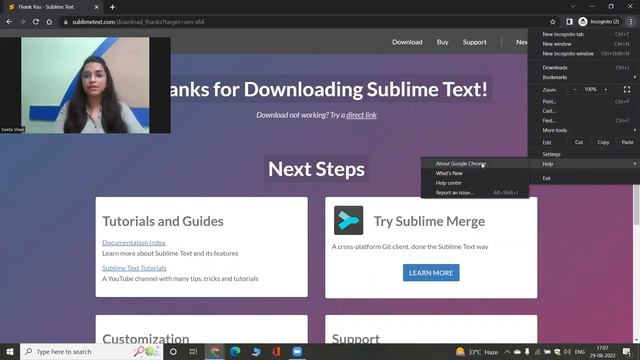
Task: Open the notification center icon
Action: coord(627,351)
